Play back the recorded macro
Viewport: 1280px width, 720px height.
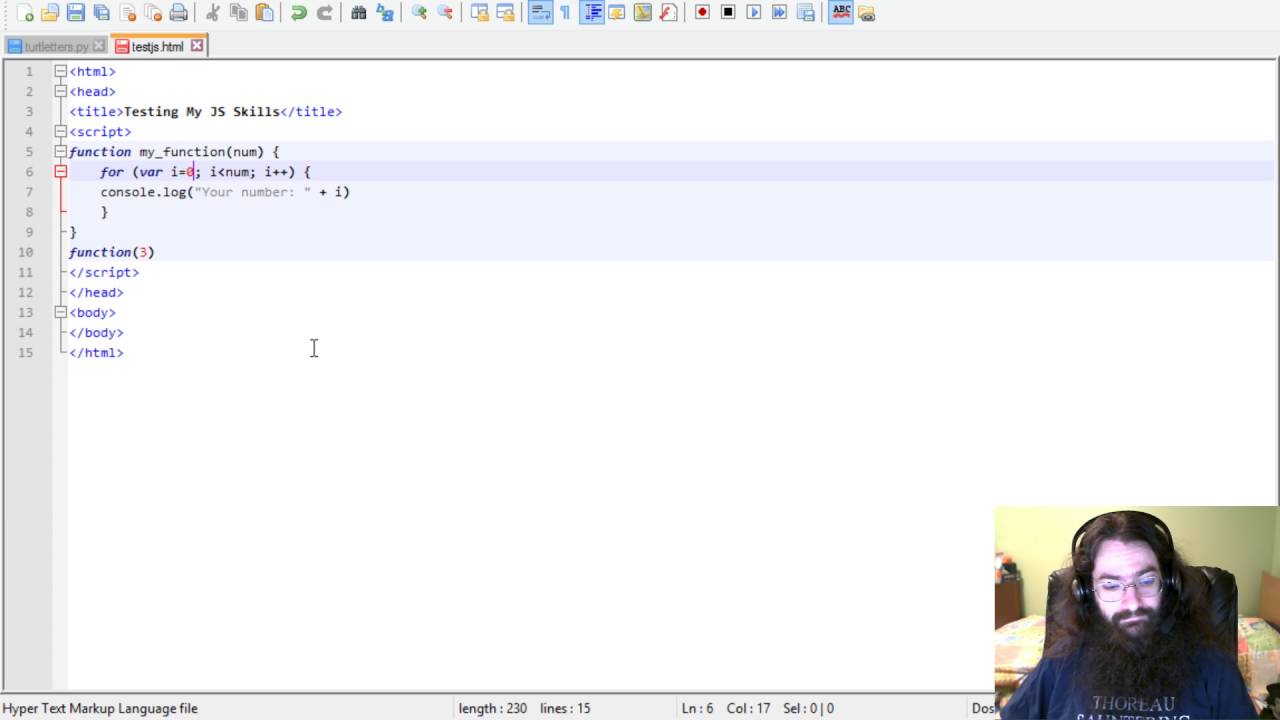754,13
